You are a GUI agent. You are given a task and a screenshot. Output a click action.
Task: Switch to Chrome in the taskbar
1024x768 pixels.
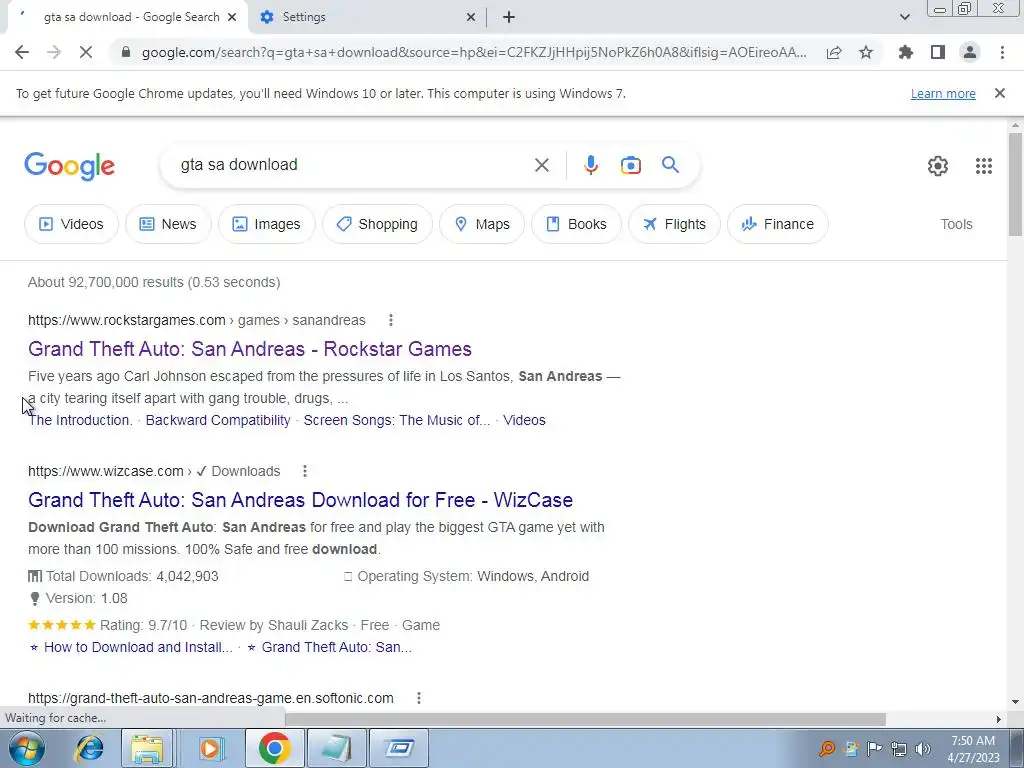(274, 748)
